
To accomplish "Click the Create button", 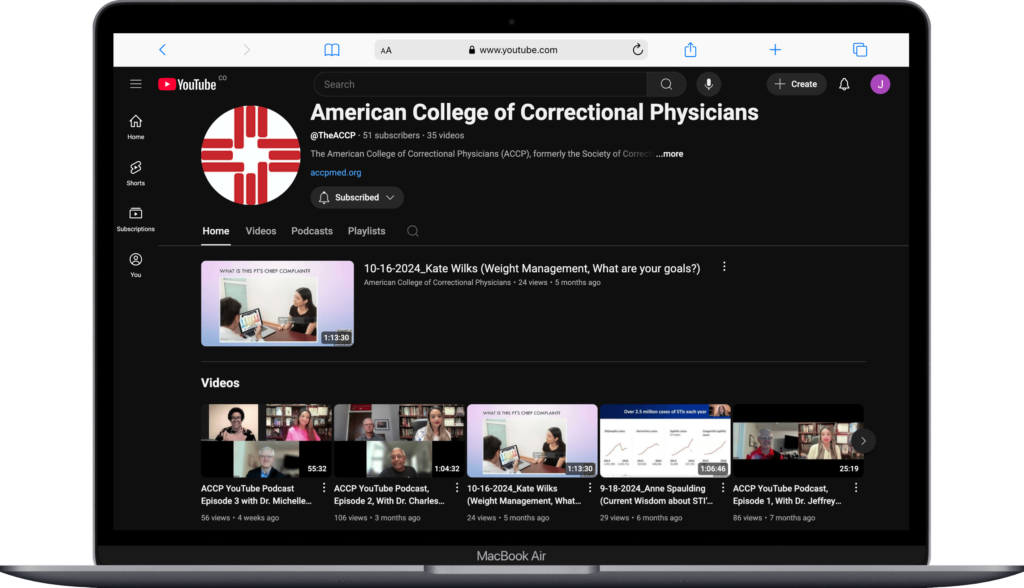I will pos(796,84).
